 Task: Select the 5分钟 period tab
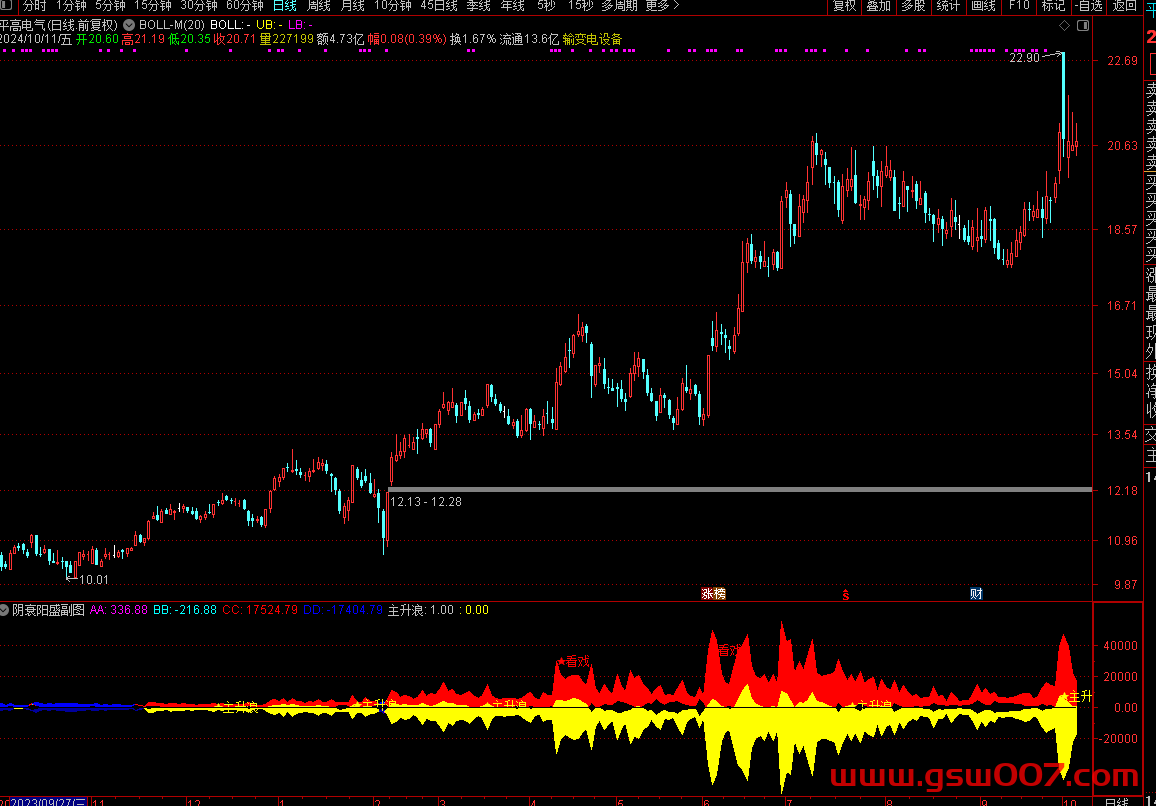(110, 6)
